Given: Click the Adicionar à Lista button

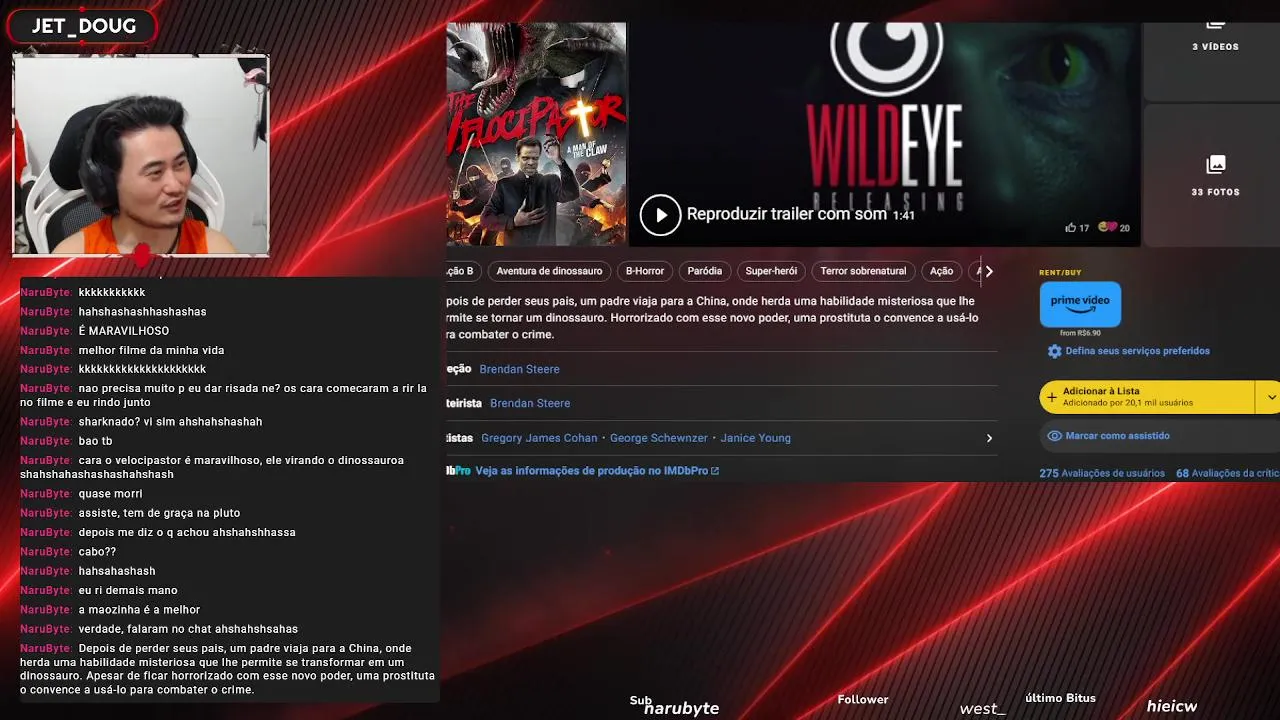Looking at the screenshot, I should (x=1147, y=397).
